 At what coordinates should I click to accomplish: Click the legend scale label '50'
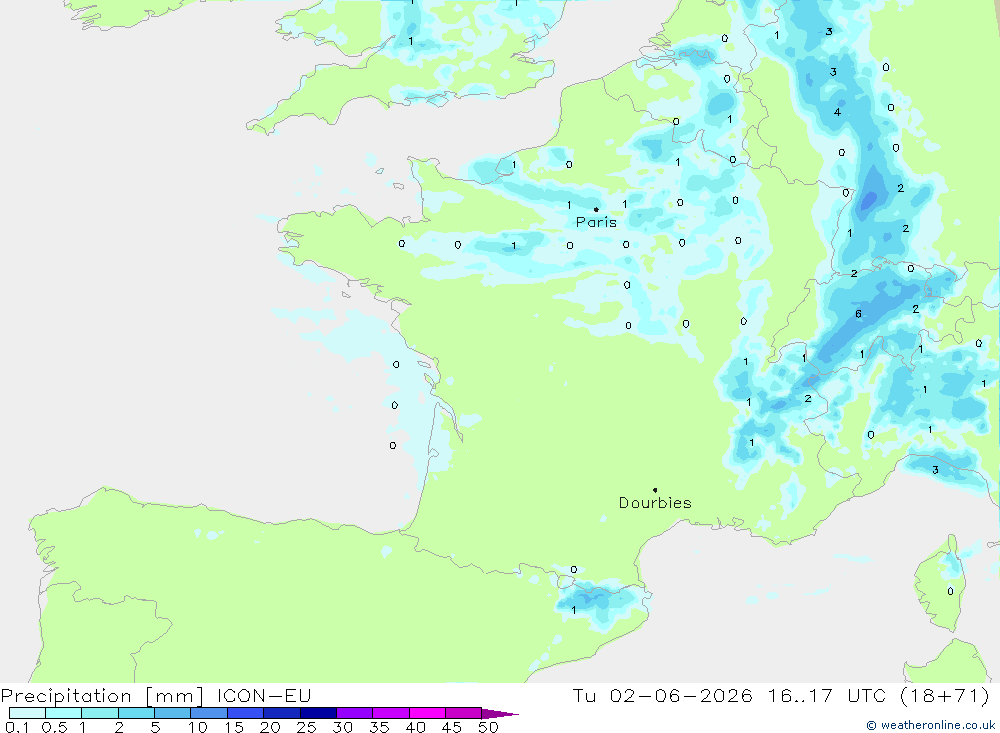pyautogui.click(x=489, y=727)
